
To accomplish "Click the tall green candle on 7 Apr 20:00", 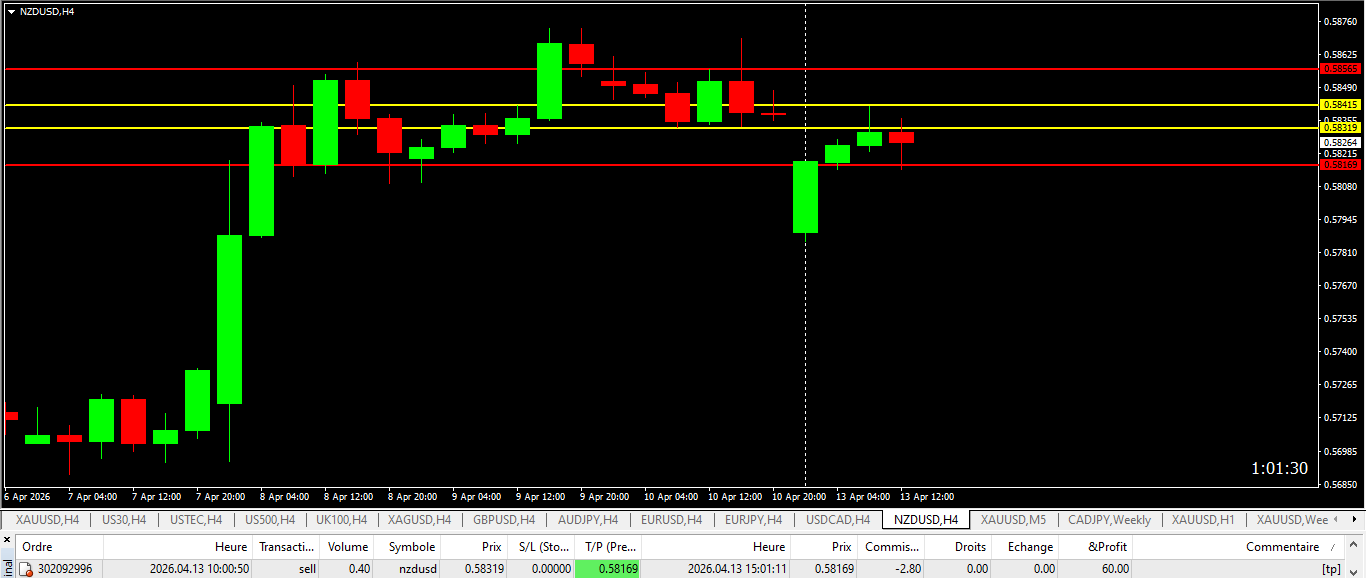I will click(230, 319).
